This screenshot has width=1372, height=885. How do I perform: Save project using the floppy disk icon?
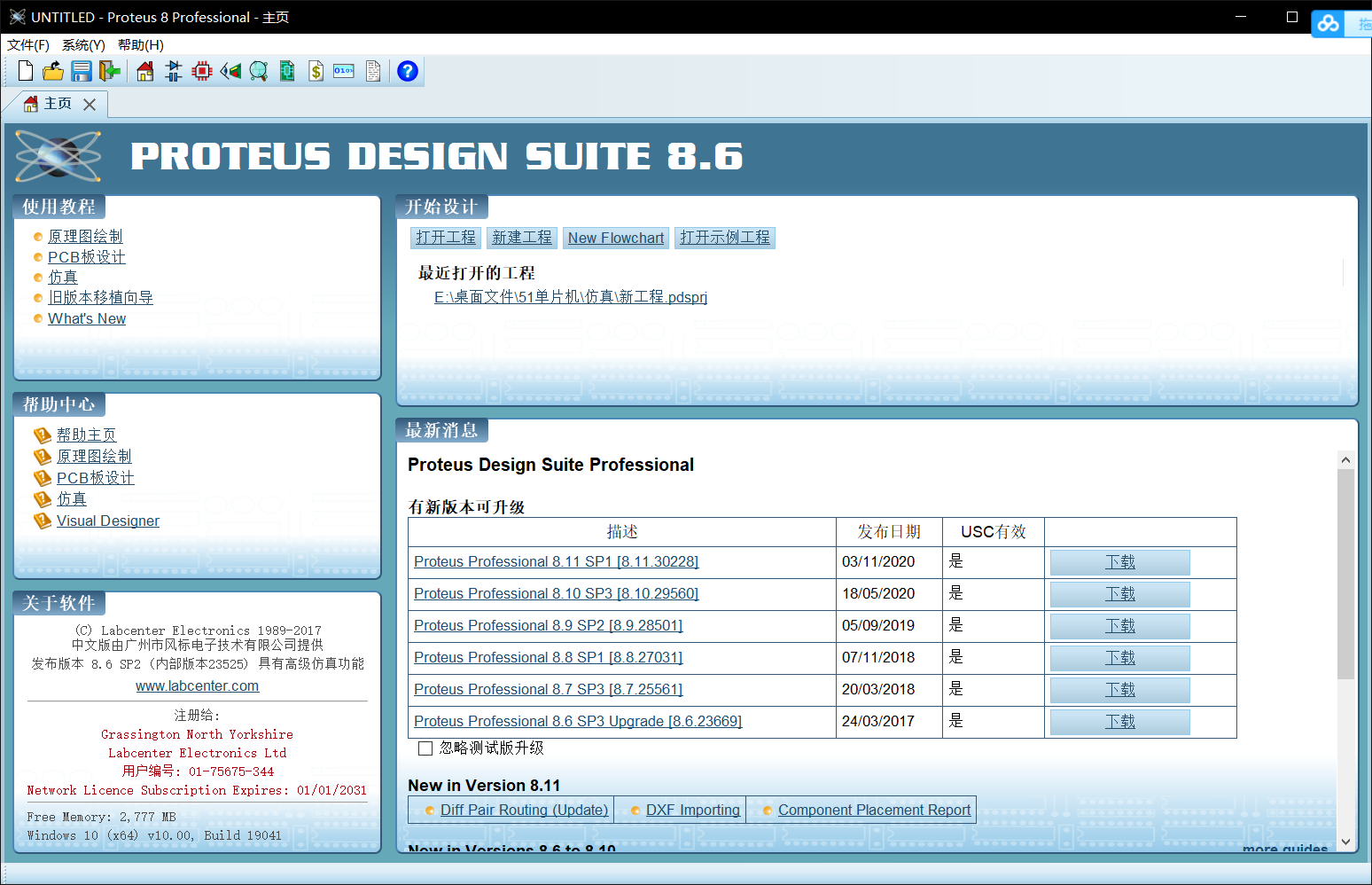point(82,71)
